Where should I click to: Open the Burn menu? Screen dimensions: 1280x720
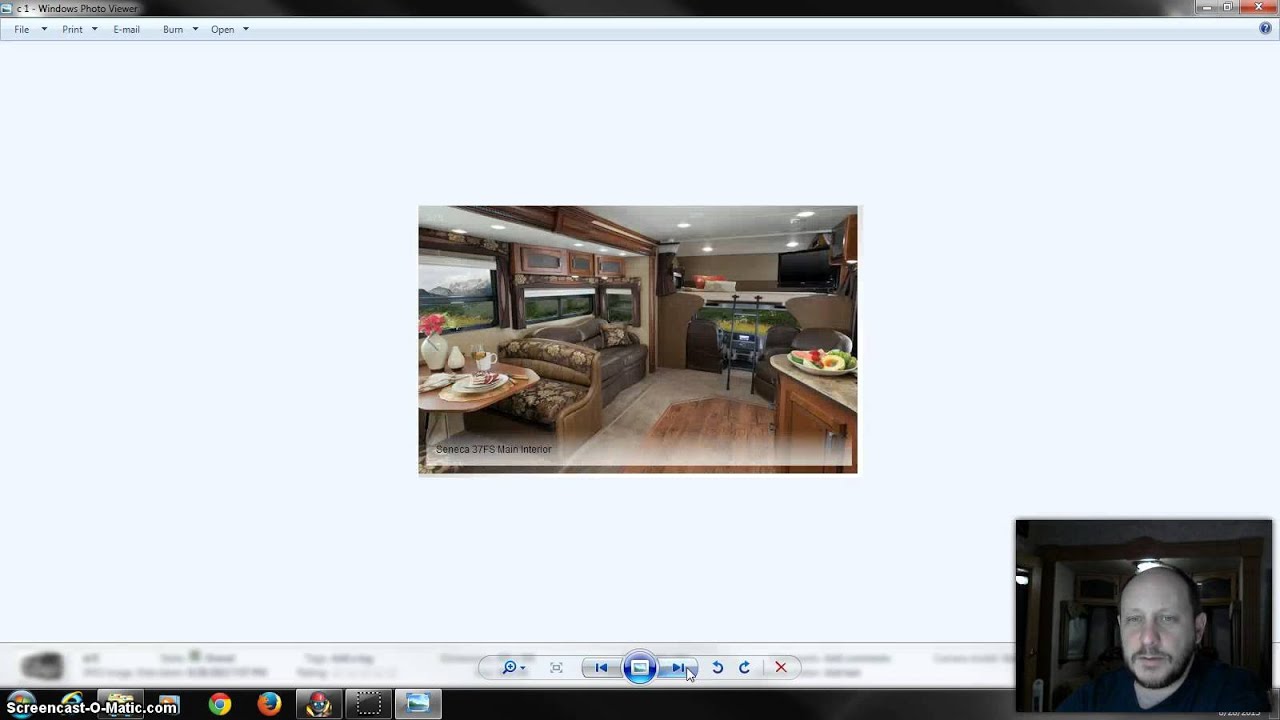pos(173,30)
